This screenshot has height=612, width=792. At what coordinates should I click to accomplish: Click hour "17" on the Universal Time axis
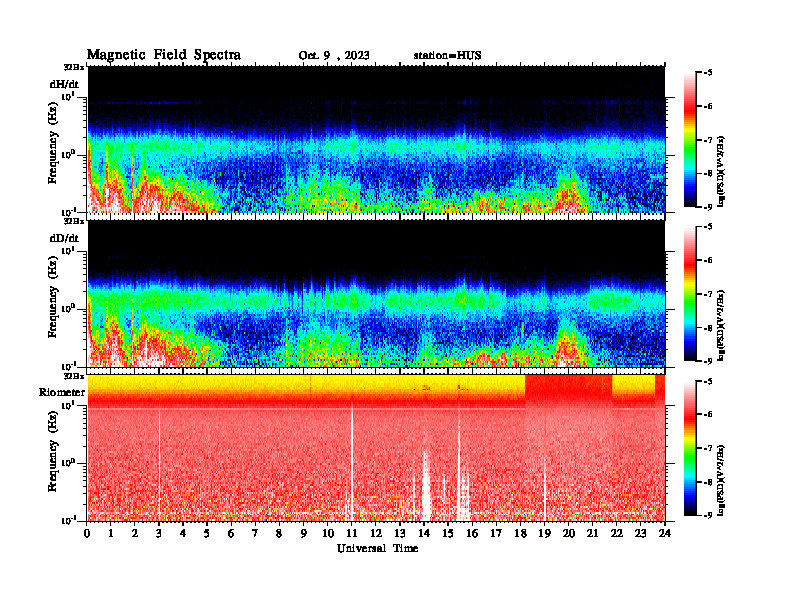click(497, 533)
